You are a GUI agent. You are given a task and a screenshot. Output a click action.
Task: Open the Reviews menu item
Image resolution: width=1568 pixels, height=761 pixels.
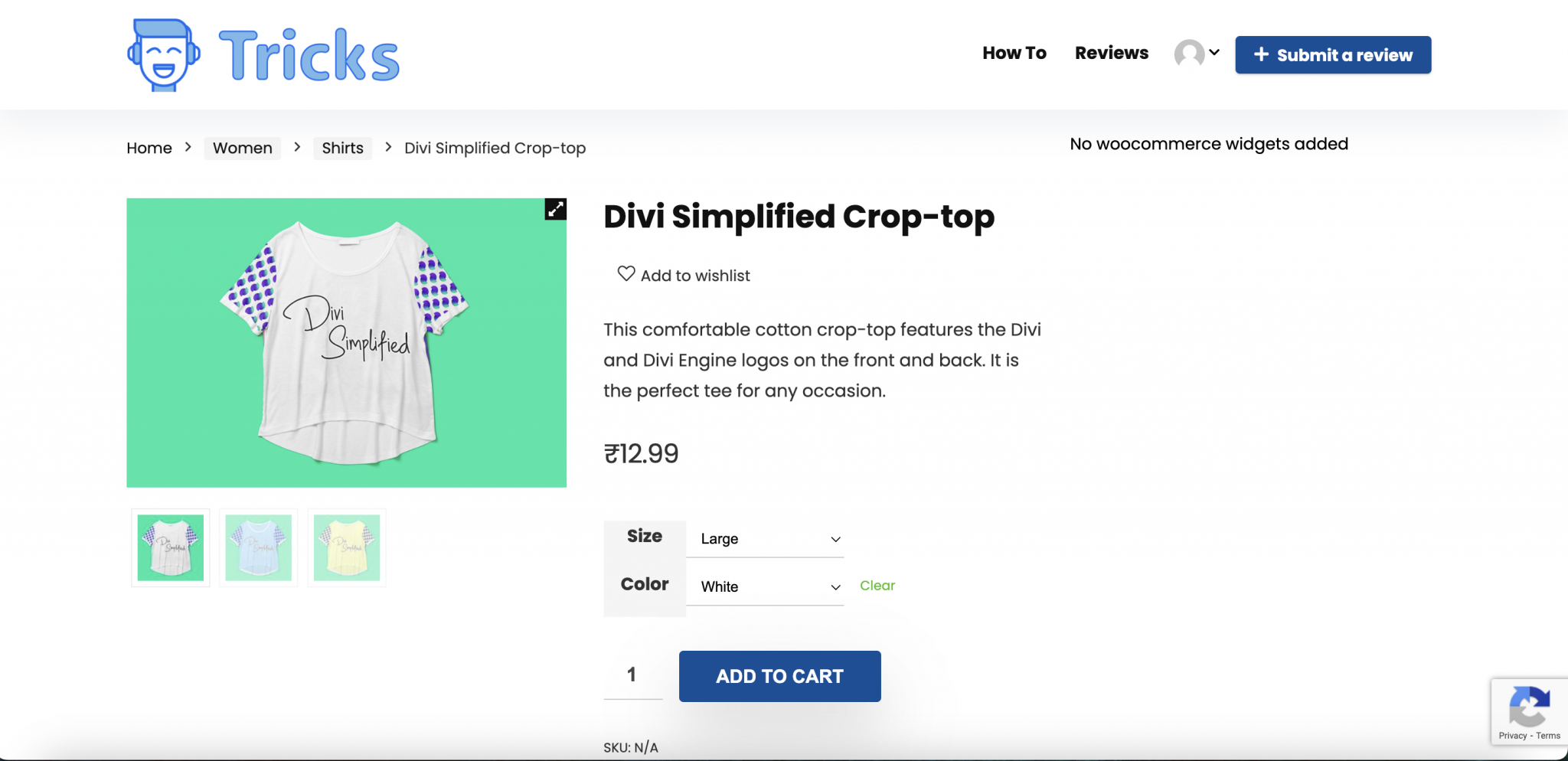pos(1112,53)
